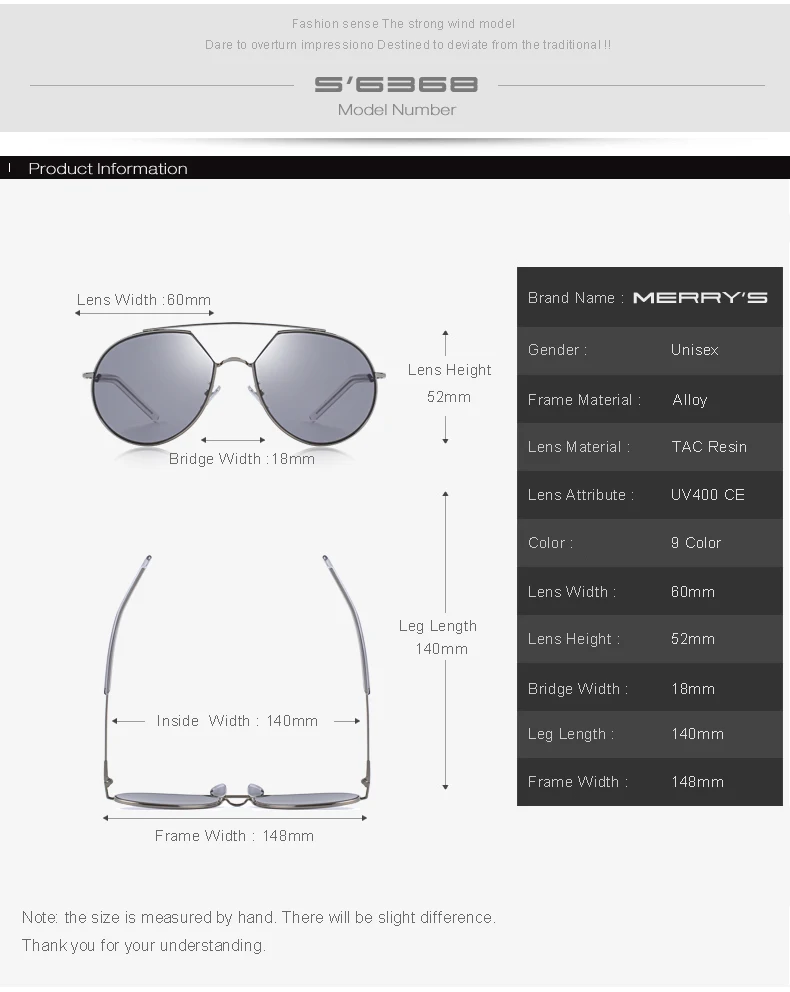Click the 'Leg Length' diagram label
This screenshot has height=992, width=790.
[438, 626]
